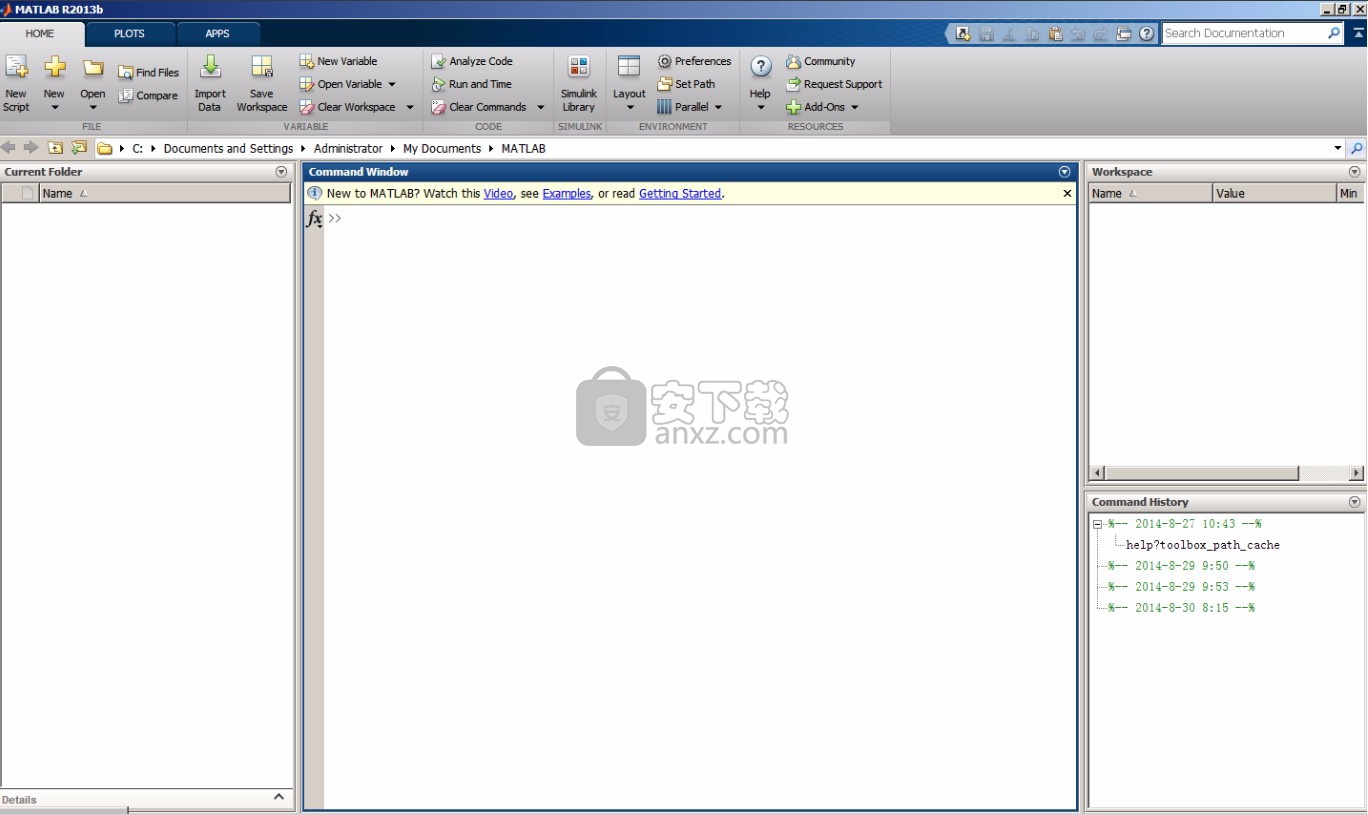Switch to the APPS tab
1368x815 pixels.
(217, 33)
